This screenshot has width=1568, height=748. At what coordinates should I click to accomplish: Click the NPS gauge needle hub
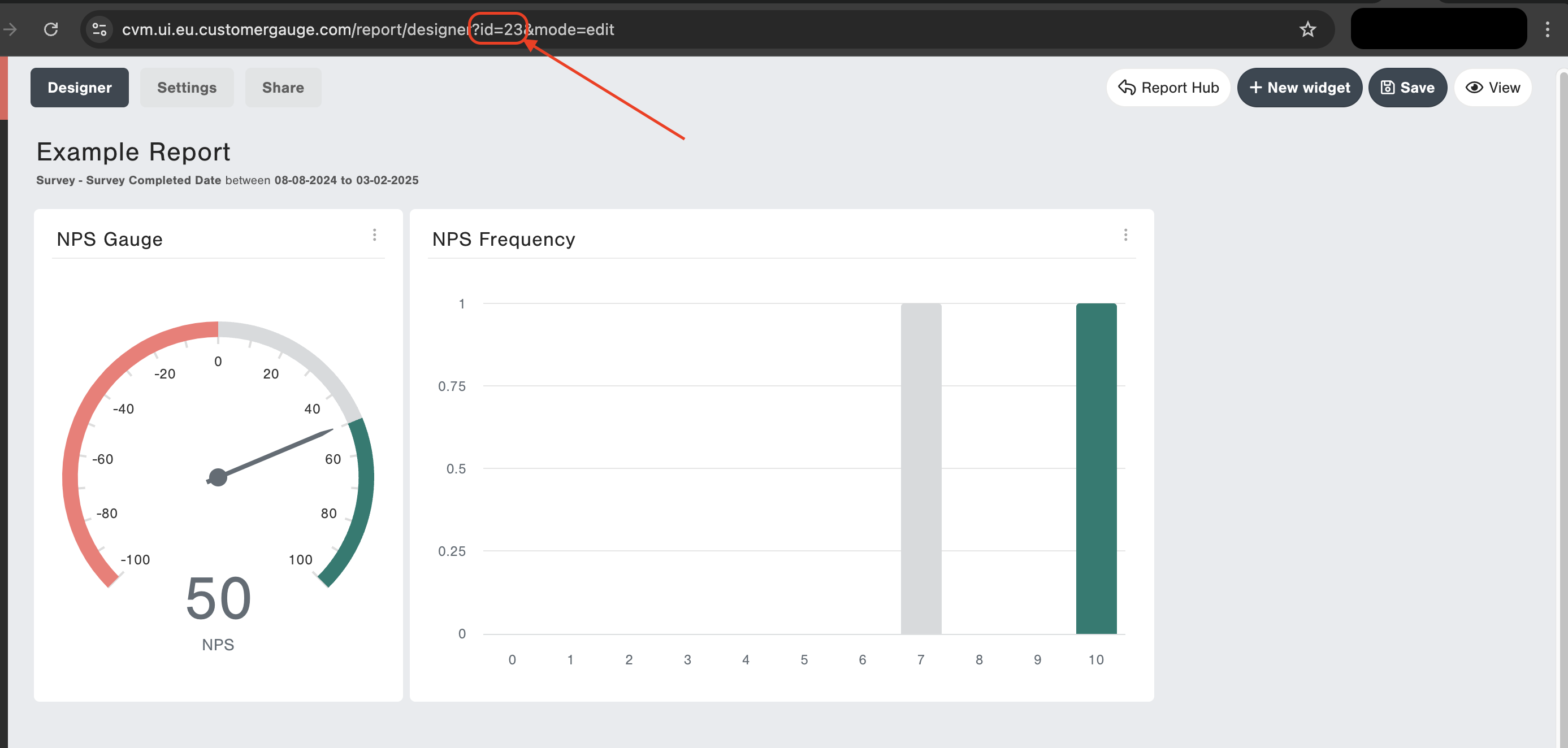tap(218, 477)
